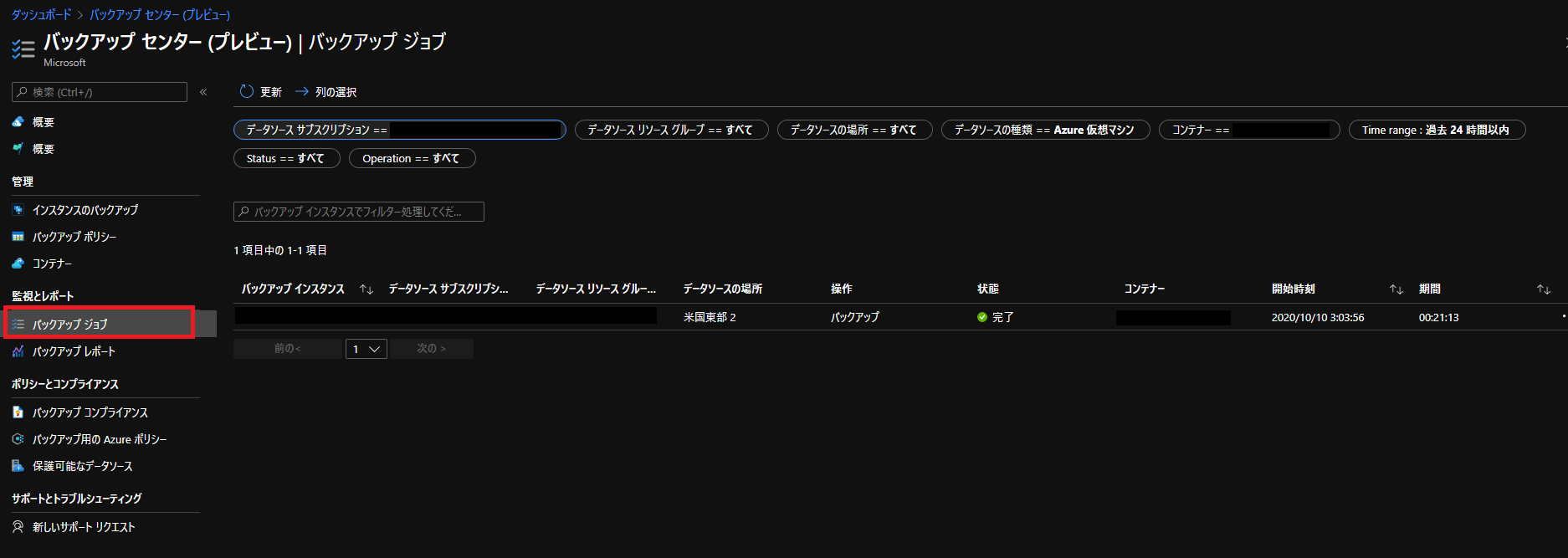Open the データソースの種類 Azure 仮想マシン filter
Screen dimensions: 1568x558
[1046, 130]
